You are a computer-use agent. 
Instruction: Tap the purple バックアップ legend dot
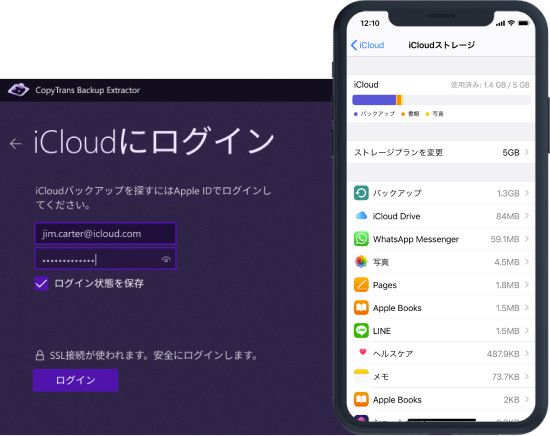pos(356,114)
